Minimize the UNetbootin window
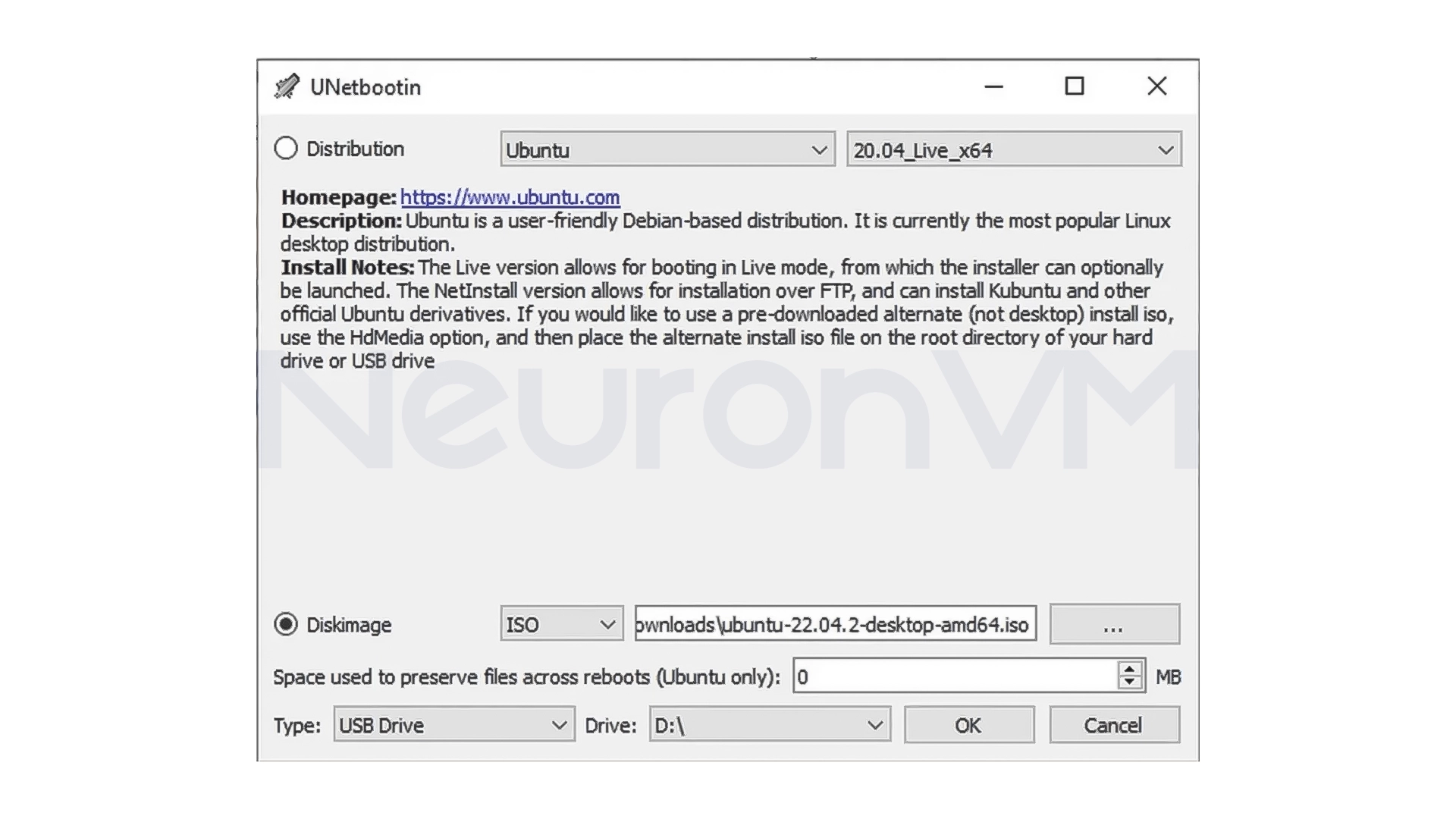Screen dimensions: 1456x819 pyautogui.click(x=993, y=86)
